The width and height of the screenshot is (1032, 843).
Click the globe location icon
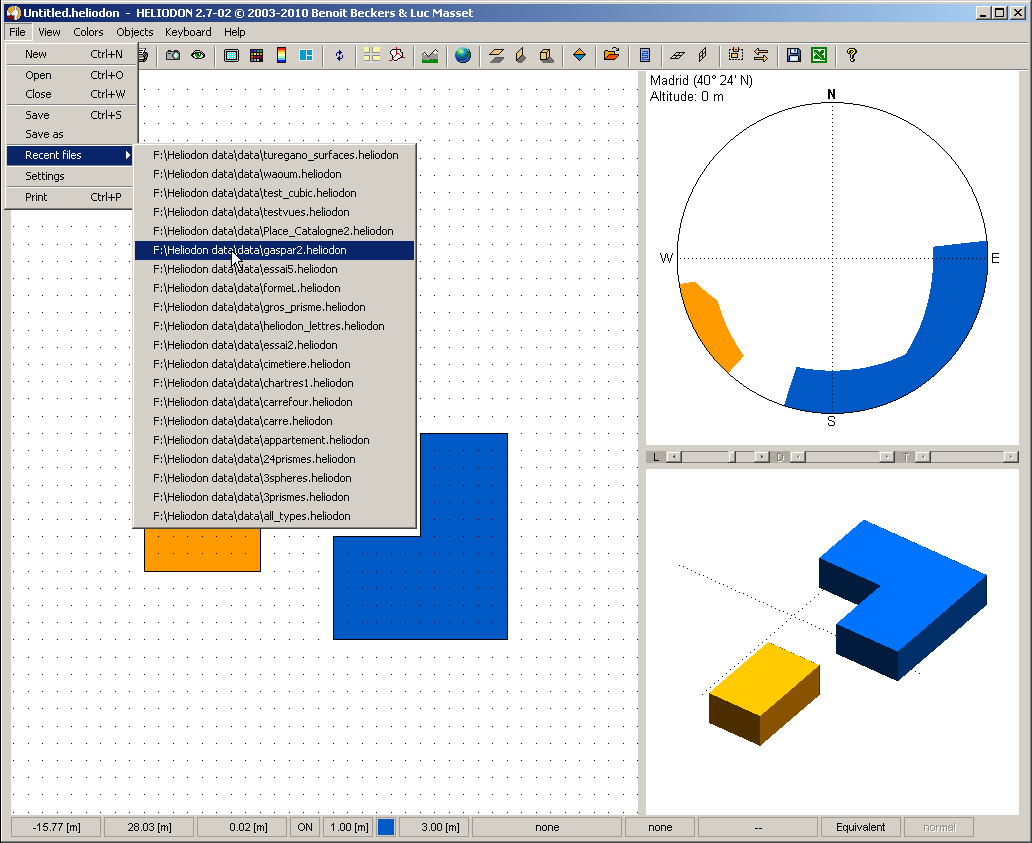tap(463, 55)
